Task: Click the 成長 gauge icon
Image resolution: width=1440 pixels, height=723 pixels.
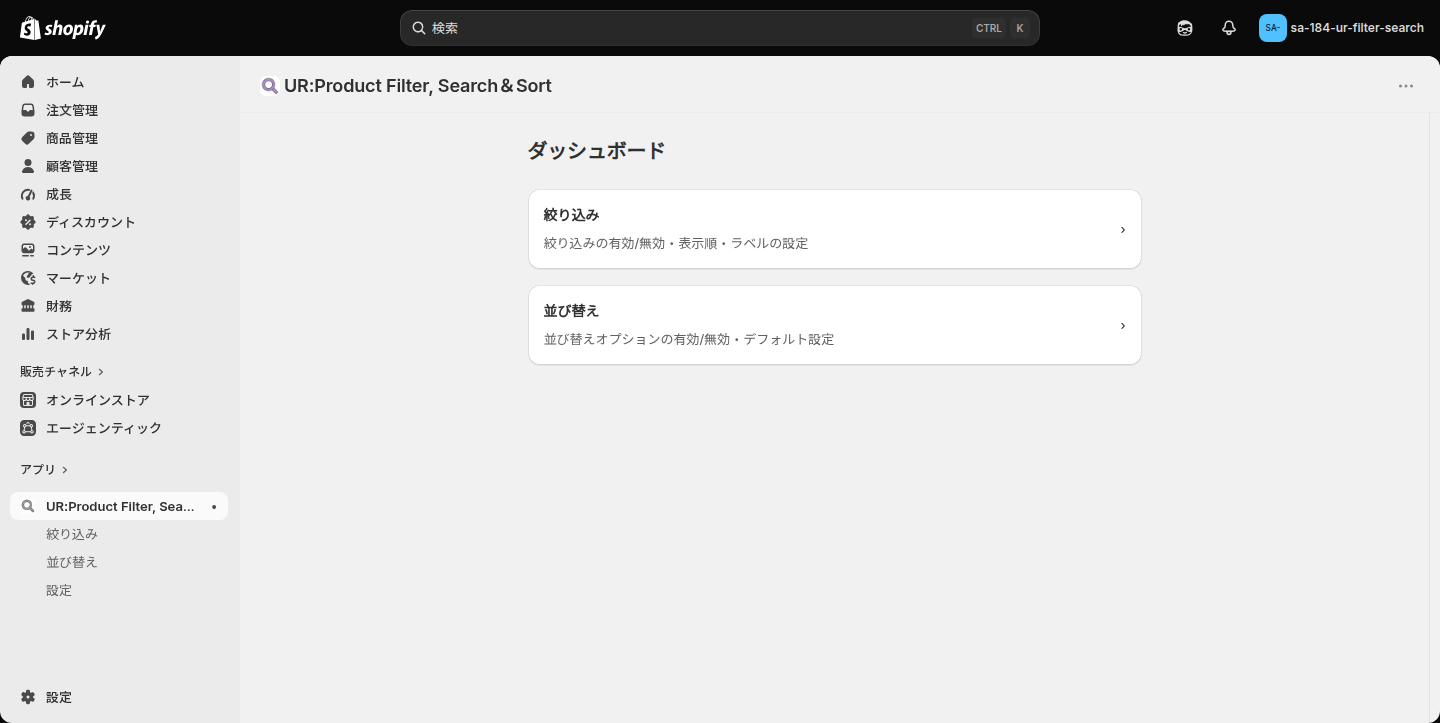Action: click(28, 194)
